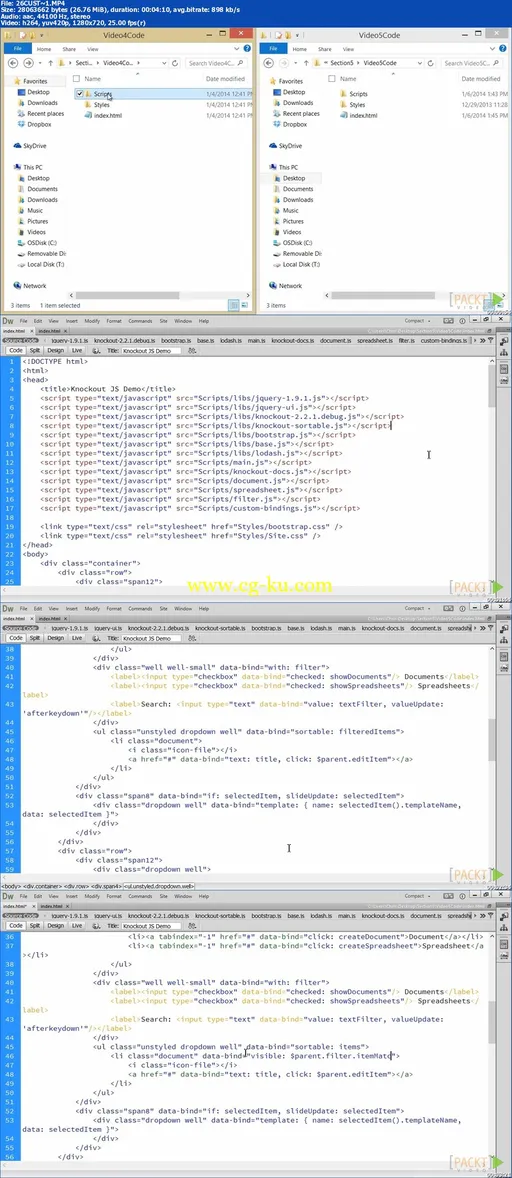
Task: Open the File tab in Video5Code window
Action: tap(271, 47)
